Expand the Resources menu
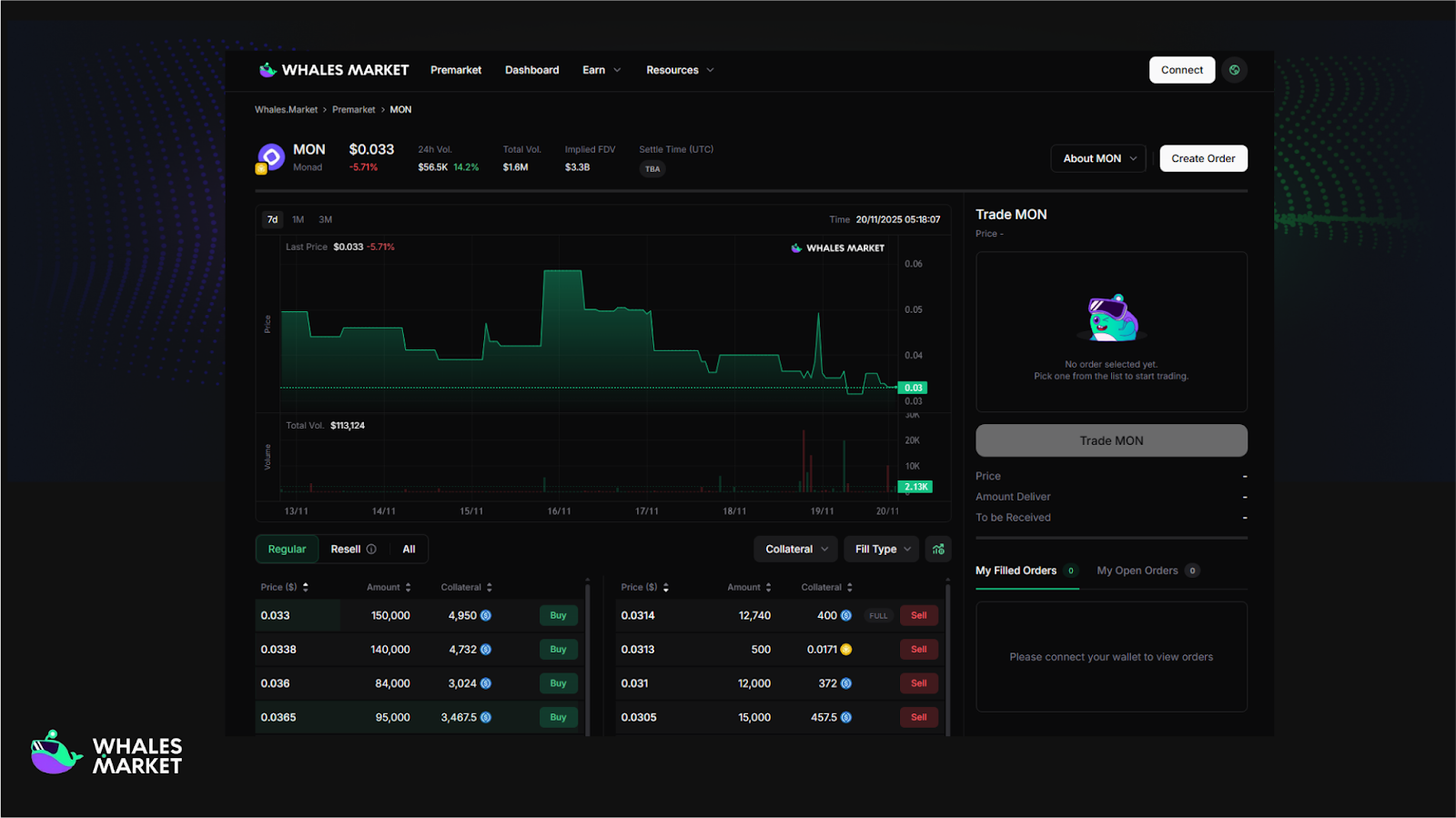 point(680,70)
